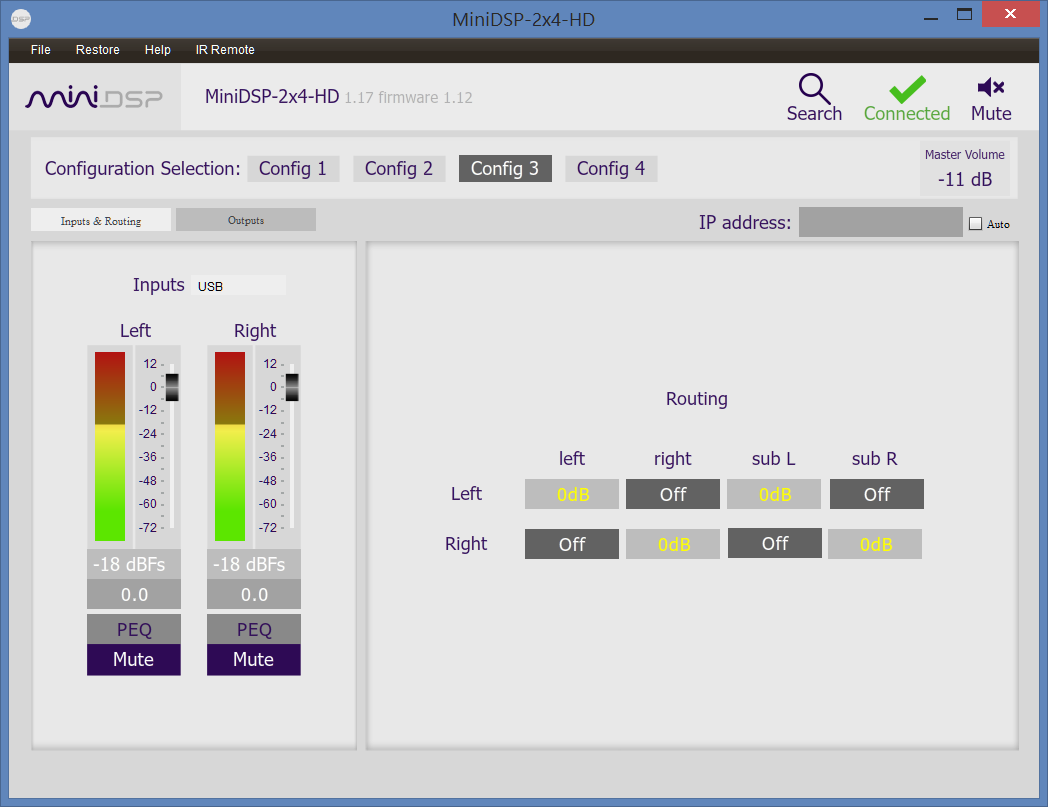Maximize the MiniDSP-2x4-HD window

[964, 15]
